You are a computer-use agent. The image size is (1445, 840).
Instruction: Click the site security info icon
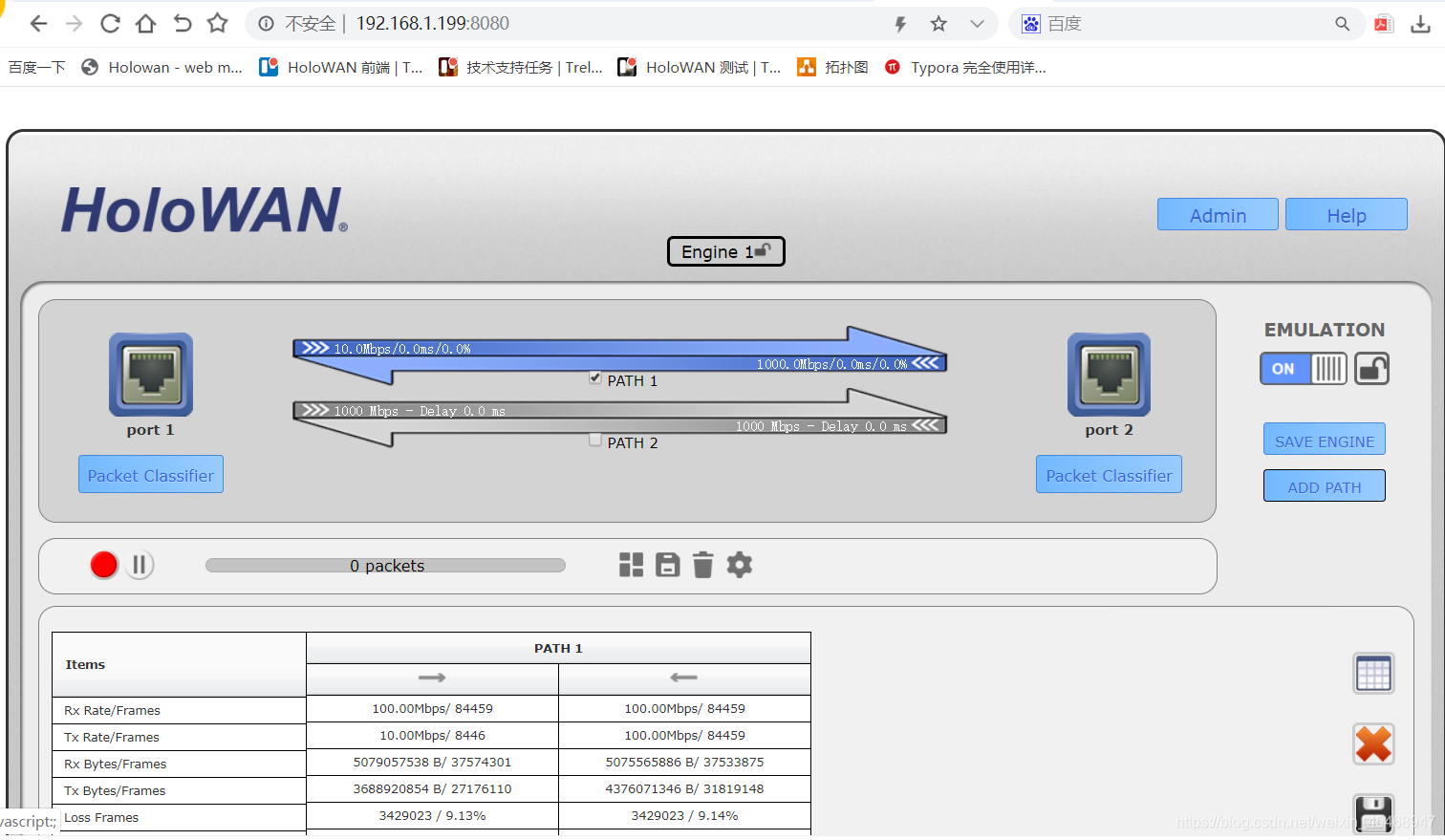point(267,24)
